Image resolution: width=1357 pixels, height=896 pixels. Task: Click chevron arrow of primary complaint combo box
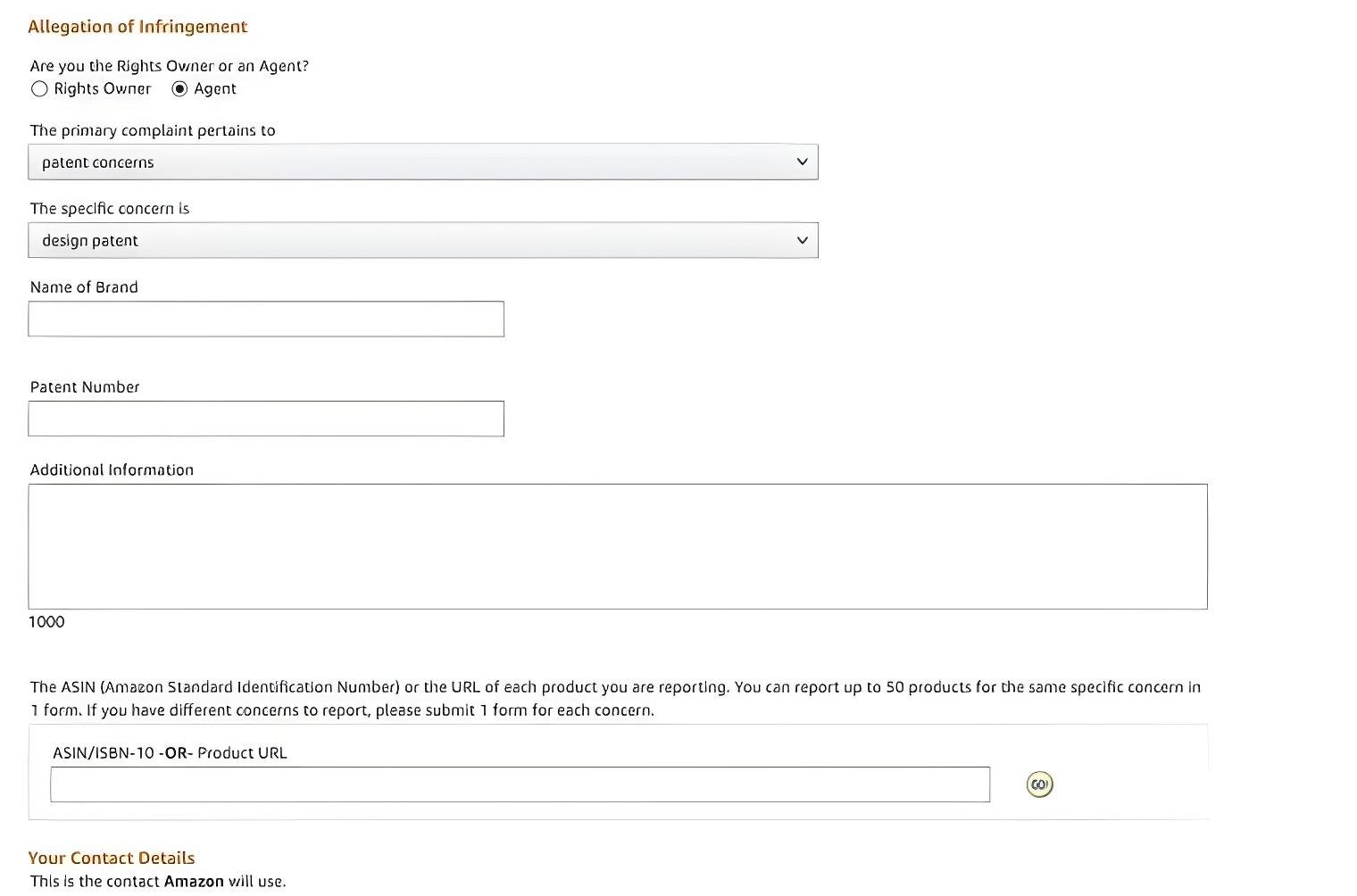point(802,162)
